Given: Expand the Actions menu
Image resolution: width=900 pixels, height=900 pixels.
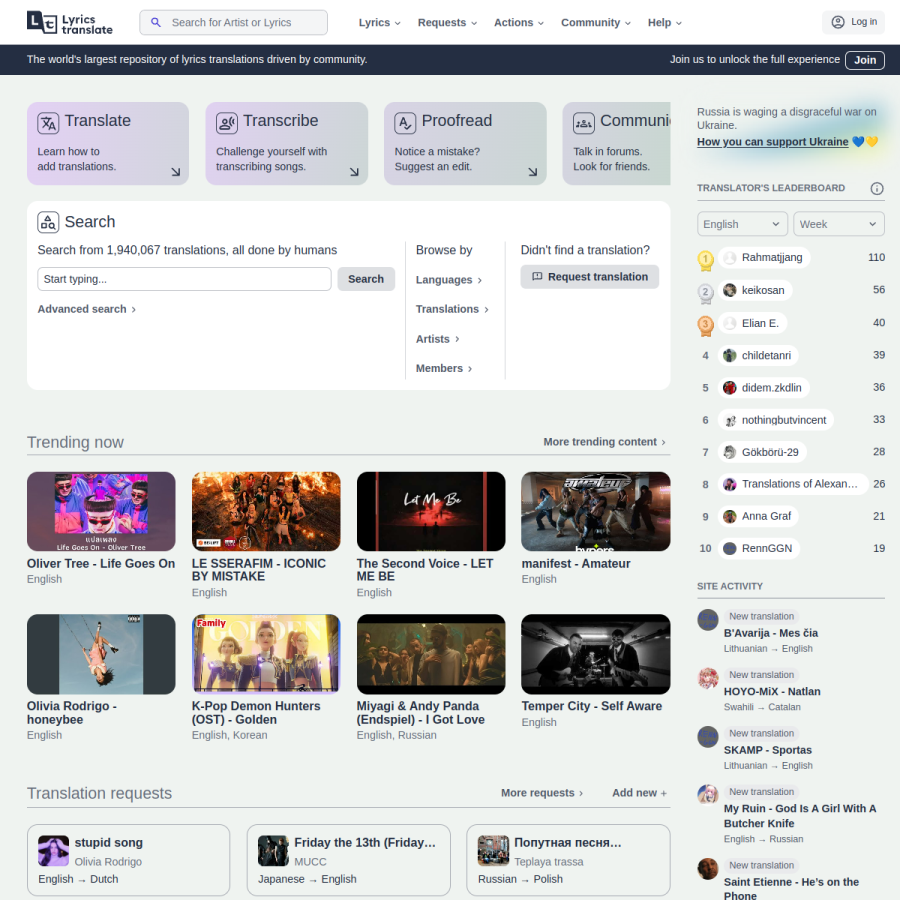Looking at the screenshot, I should click(x=519, y=23).
